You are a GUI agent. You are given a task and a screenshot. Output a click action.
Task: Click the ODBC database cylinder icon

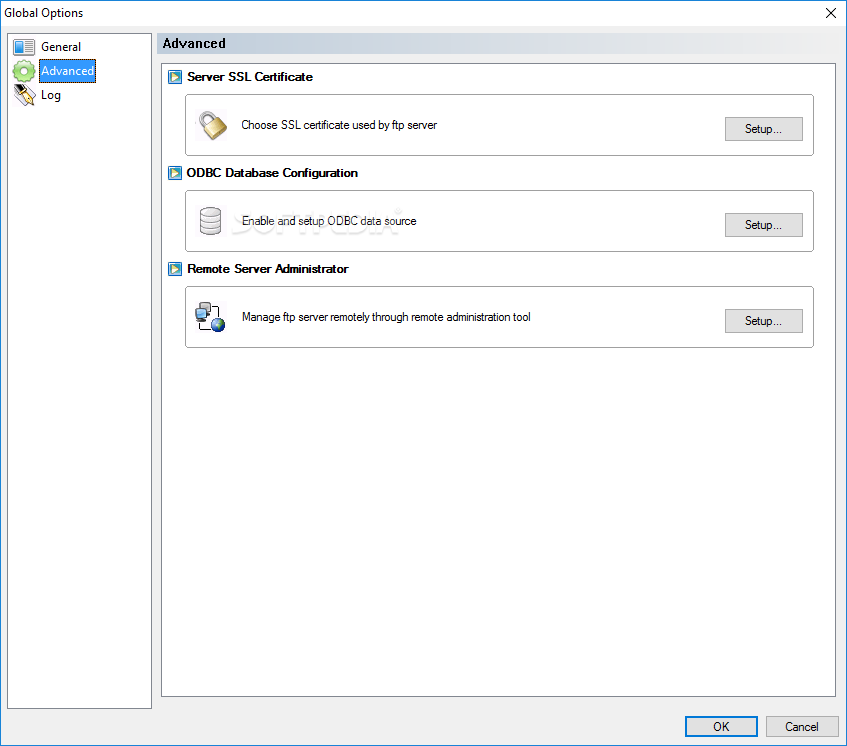click(210, 221)
